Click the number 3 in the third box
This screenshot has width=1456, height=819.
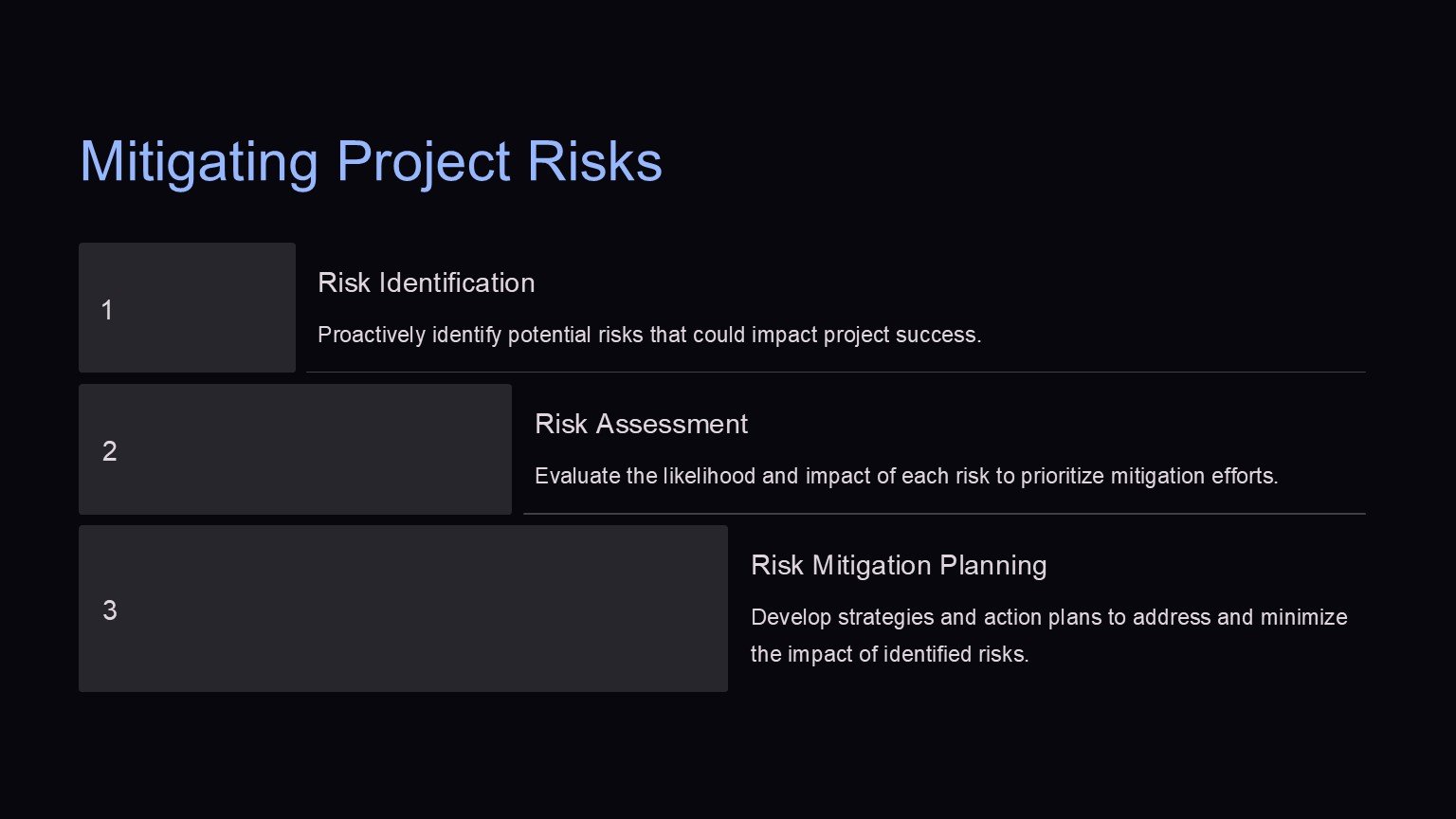tap(110, 610)
